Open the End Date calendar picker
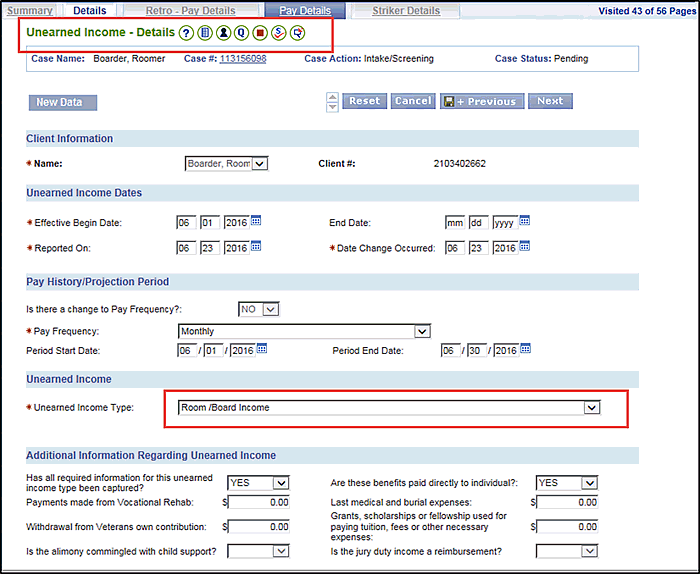The image size is (700, 574). [525, 221]
